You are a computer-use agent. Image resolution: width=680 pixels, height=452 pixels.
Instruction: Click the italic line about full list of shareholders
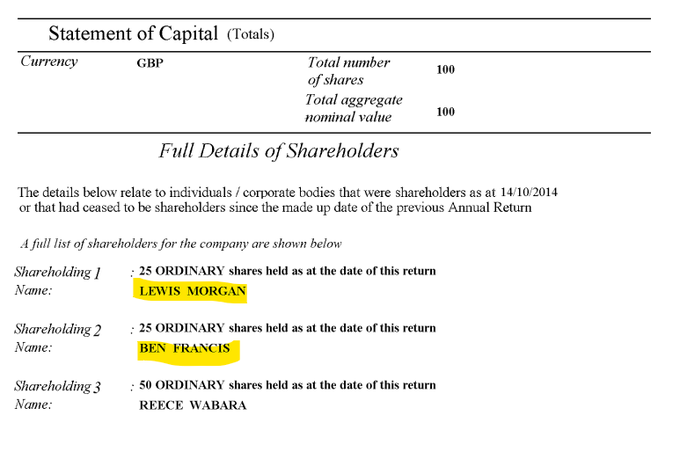pyautogui.click(x=181, y=244)
